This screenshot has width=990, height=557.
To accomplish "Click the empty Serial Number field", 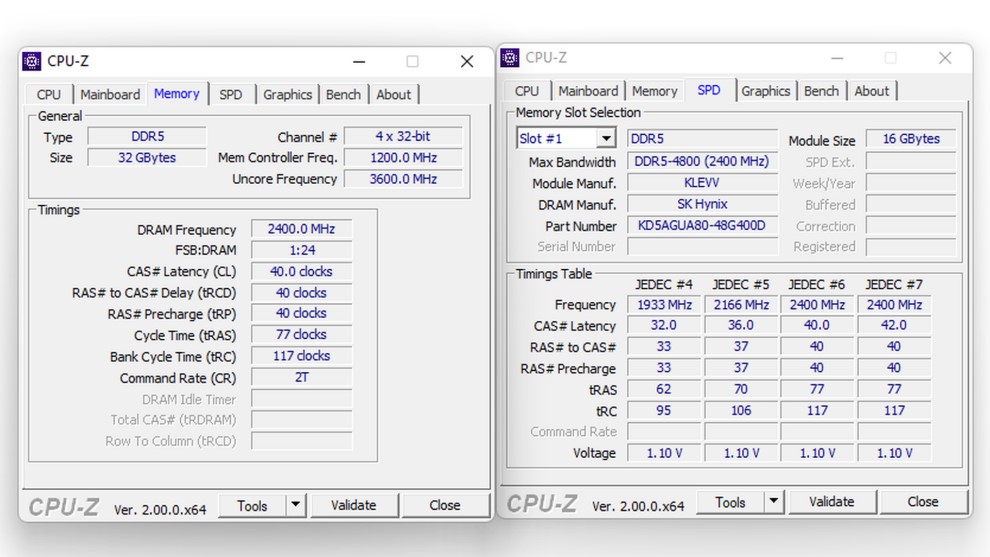I will pos(702,247).
